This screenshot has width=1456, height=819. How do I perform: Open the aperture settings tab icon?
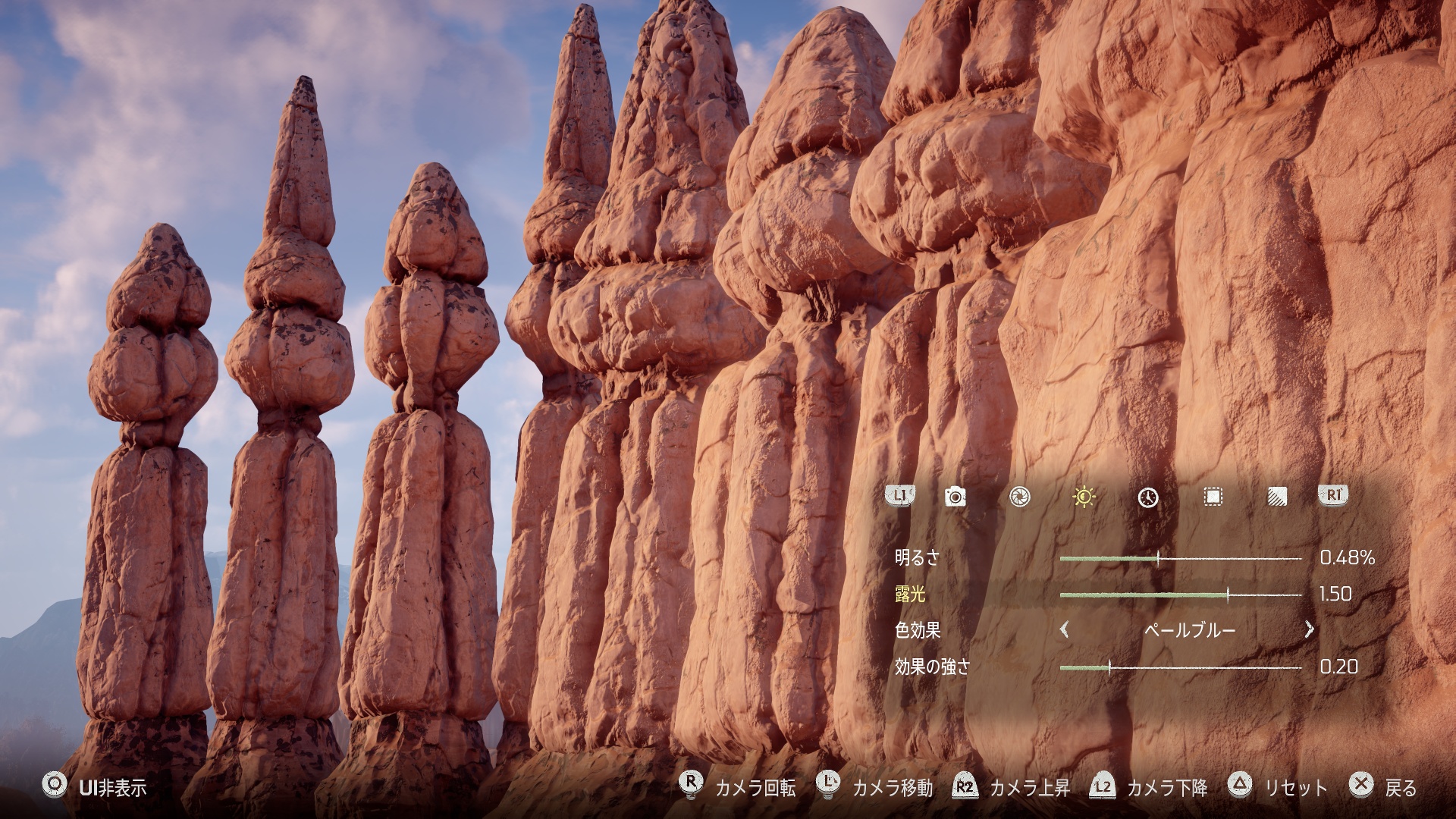1020,497
